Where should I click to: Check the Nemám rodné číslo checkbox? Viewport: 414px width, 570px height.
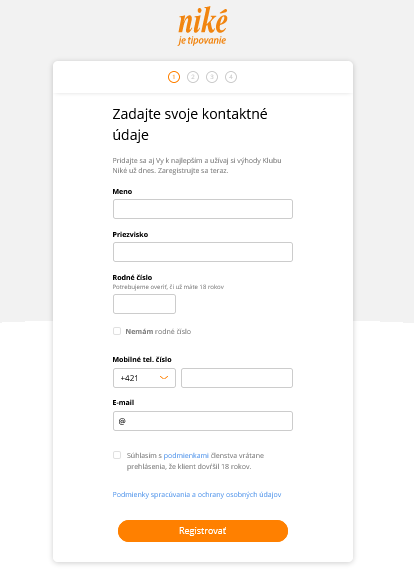(x=117, y=331)
